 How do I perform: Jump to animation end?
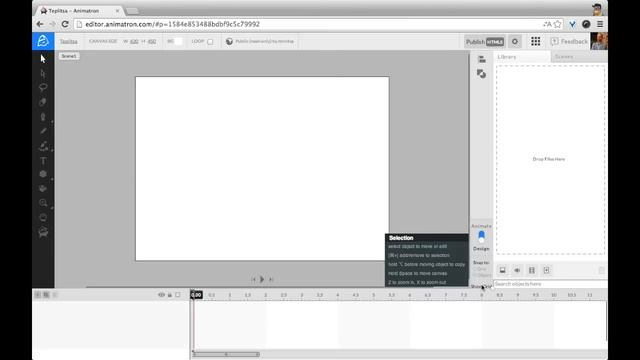(271, 280)
